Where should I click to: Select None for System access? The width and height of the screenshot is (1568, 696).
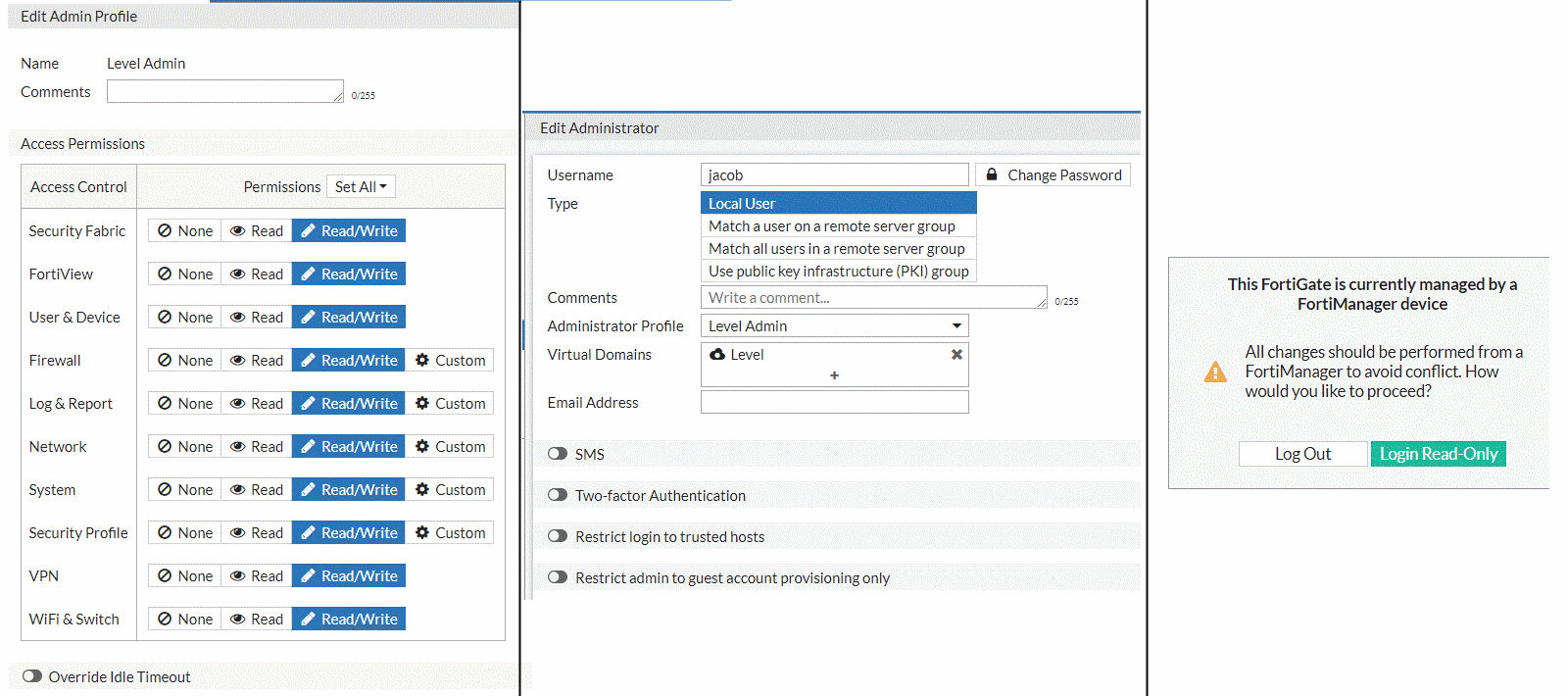click(185, 489)
